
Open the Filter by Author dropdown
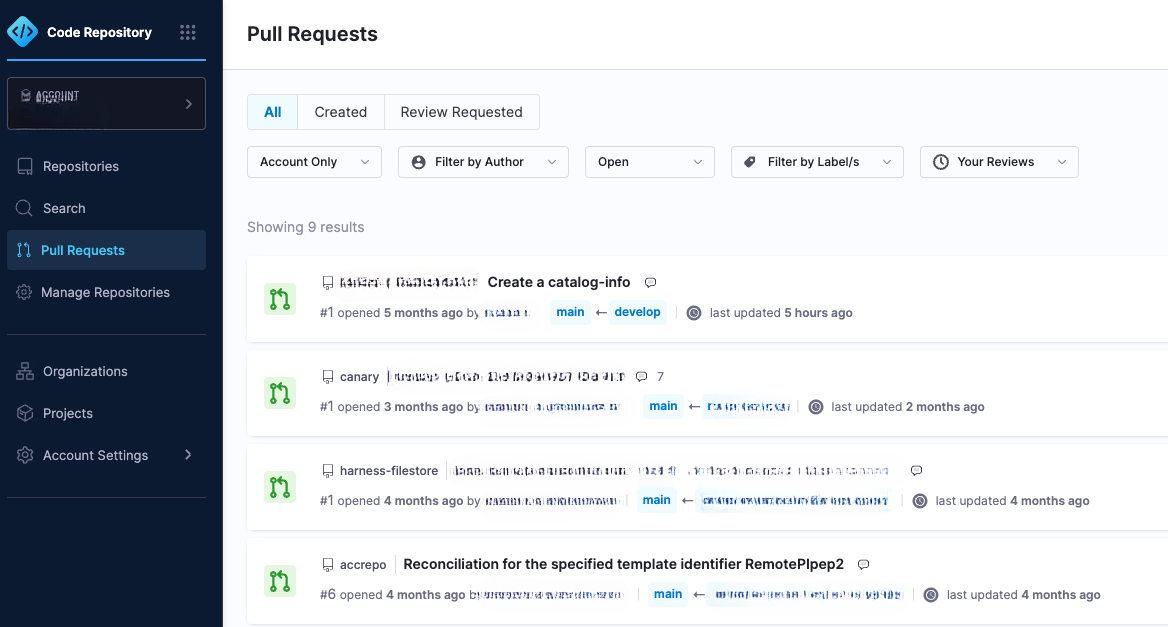(483, 162)
